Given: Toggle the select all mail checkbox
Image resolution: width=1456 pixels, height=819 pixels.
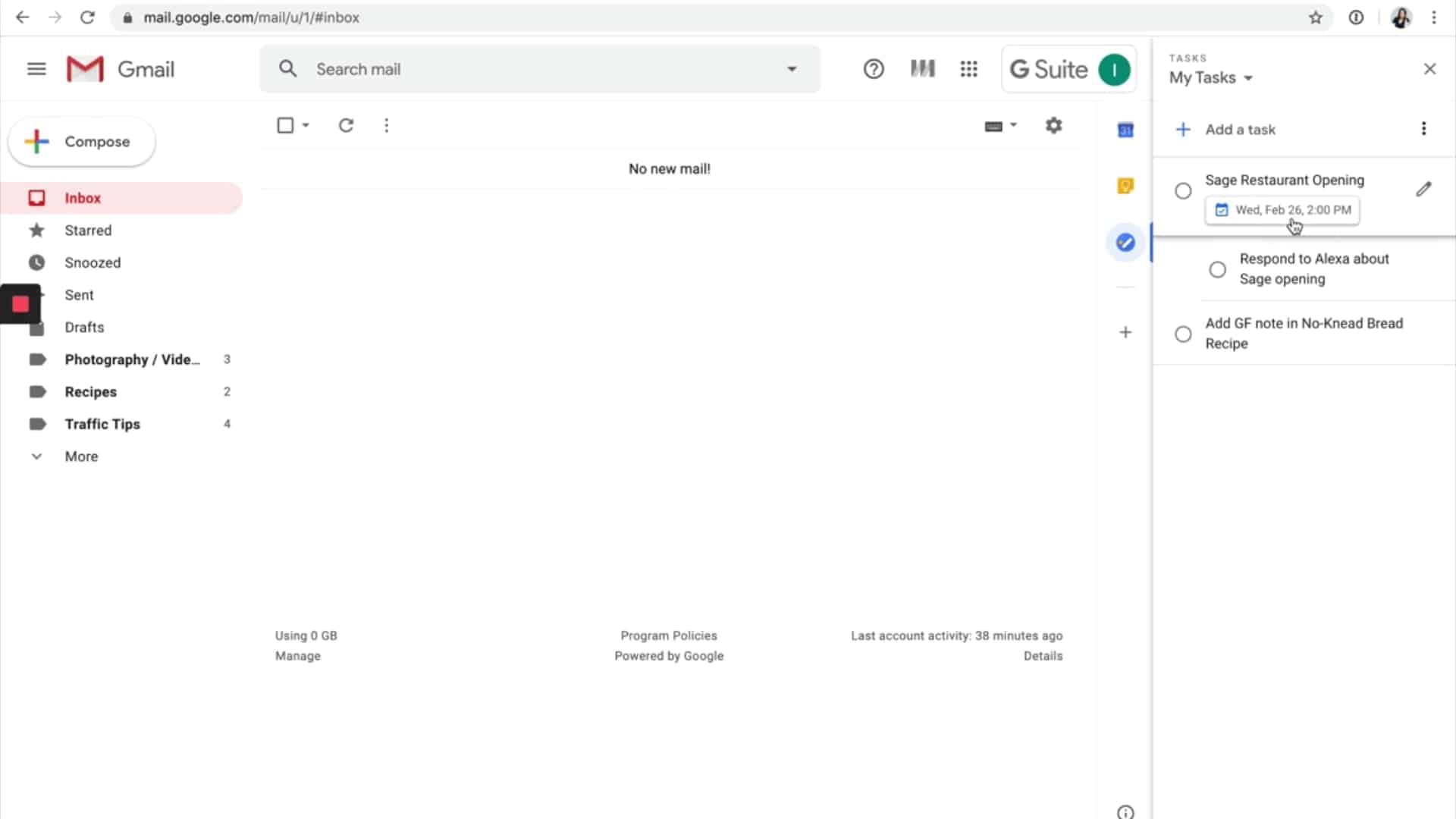Looking at the screenshot, I should 285,125.
